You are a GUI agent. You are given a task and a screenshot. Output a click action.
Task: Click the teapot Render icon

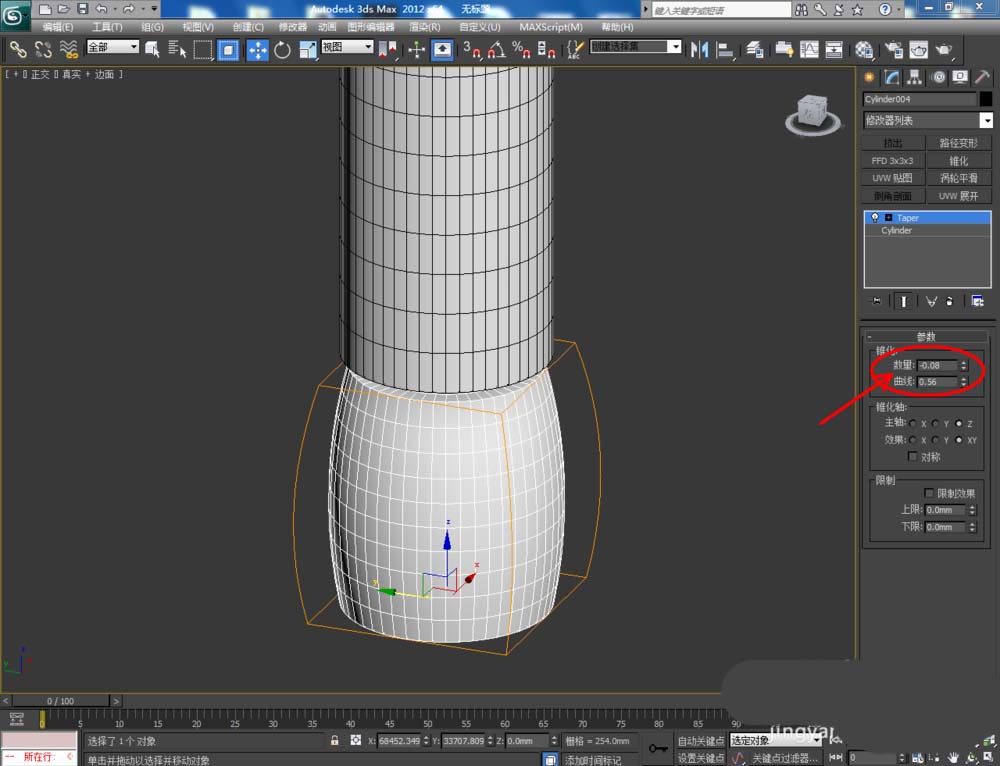click(x=942, y=49)
